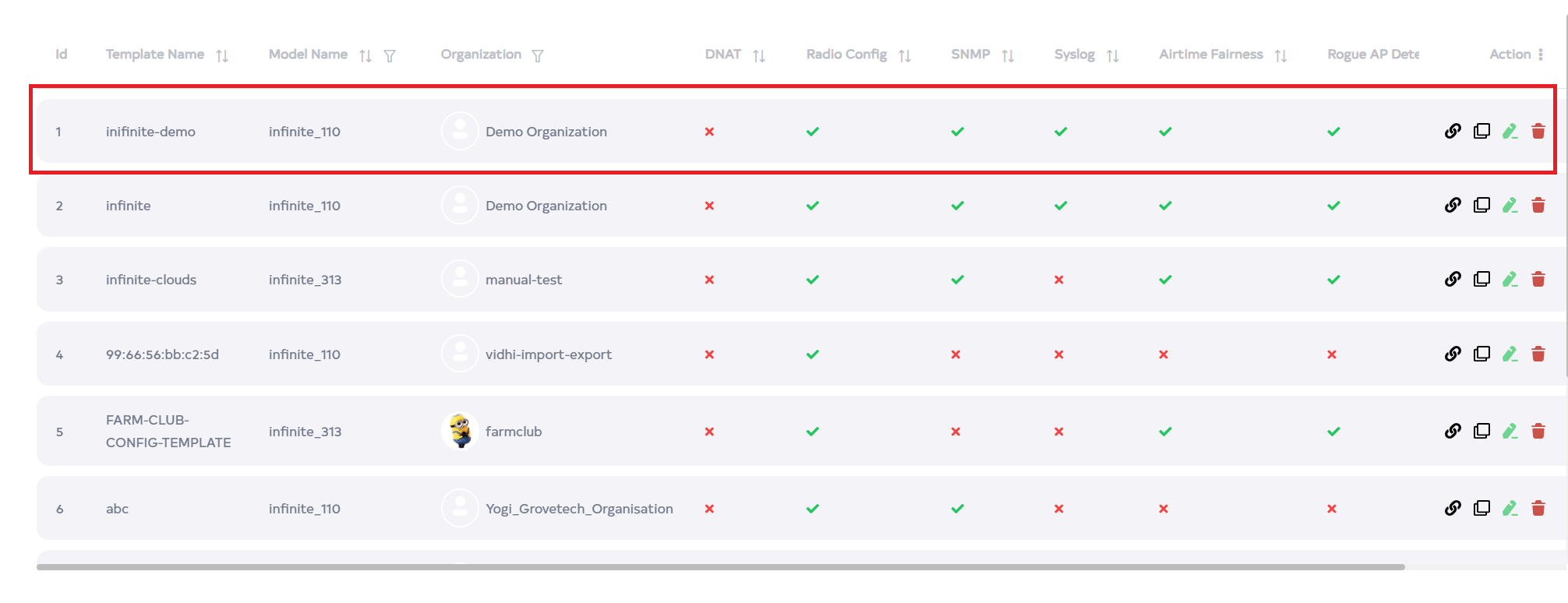This screenshot has width=1568, height=603.
Task: Click the FARM-CLUB-CONFIG-TEMPLATE name
Action: point(168,431)
